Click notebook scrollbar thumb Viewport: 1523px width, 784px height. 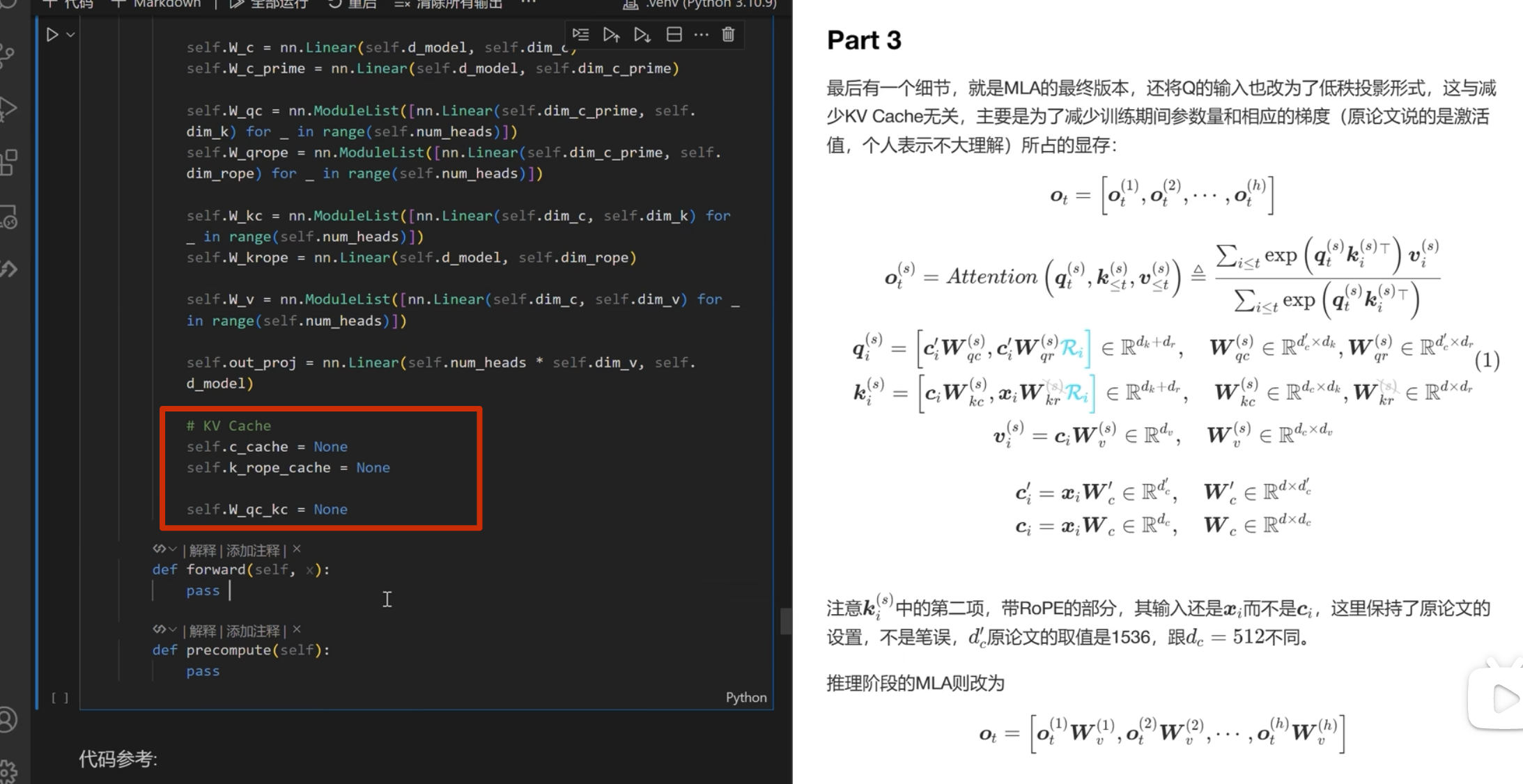785,621
